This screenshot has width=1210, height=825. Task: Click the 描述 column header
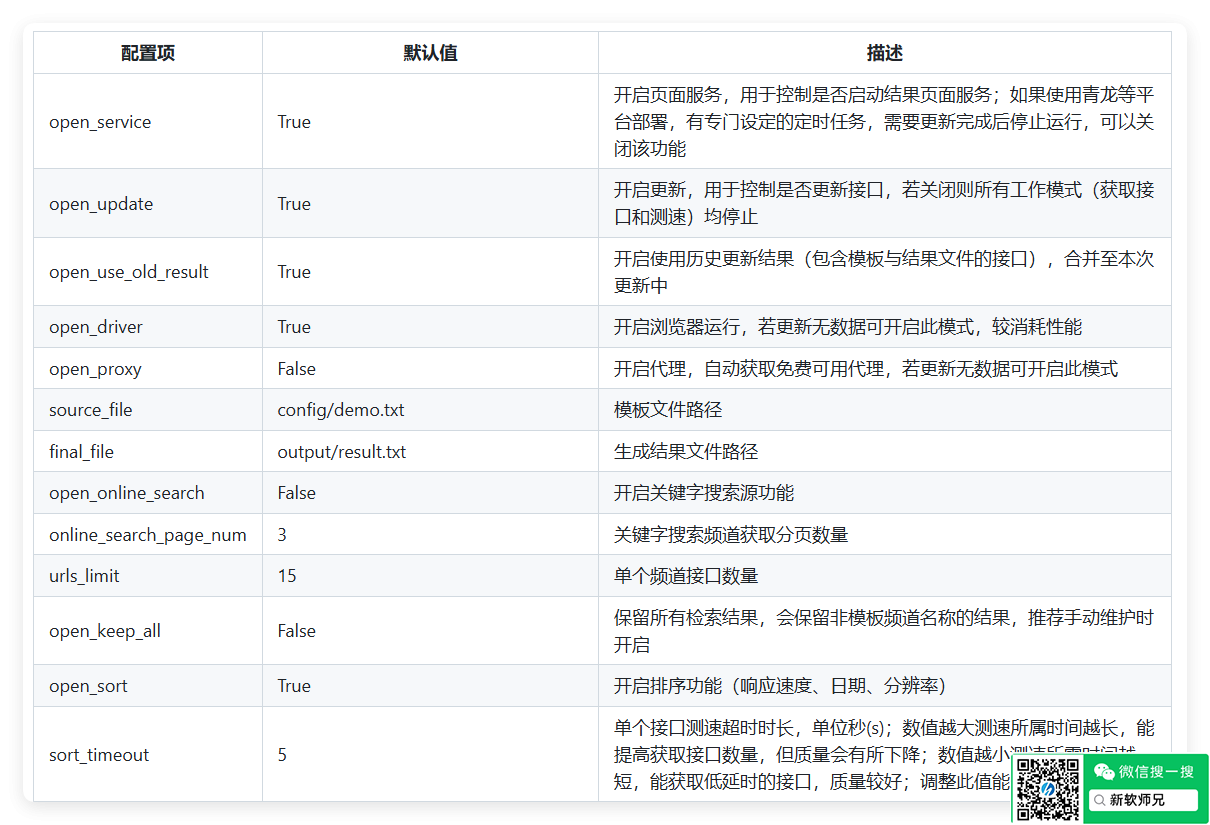884,53
